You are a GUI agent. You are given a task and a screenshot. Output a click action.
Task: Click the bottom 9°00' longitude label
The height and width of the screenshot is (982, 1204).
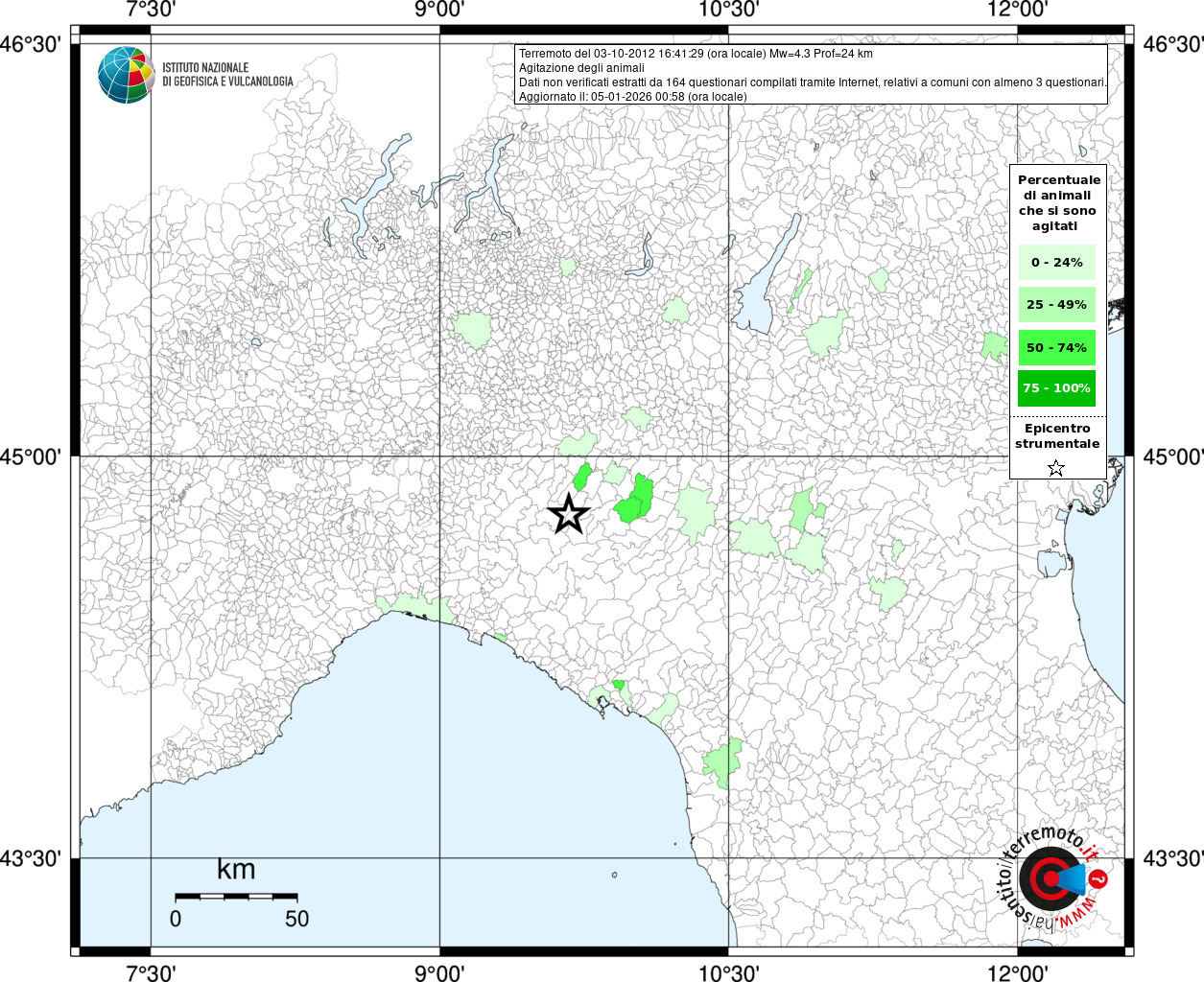[x=439, y=972]
